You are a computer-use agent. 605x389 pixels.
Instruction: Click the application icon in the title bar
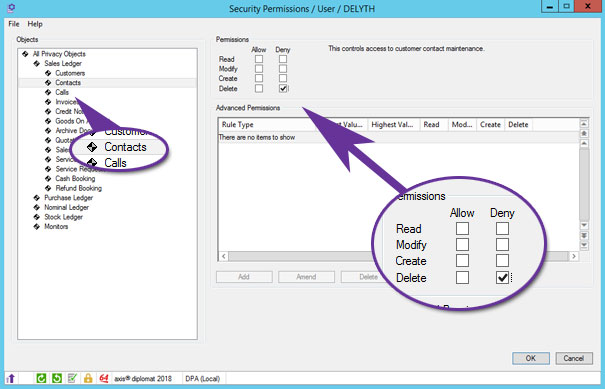11,8
